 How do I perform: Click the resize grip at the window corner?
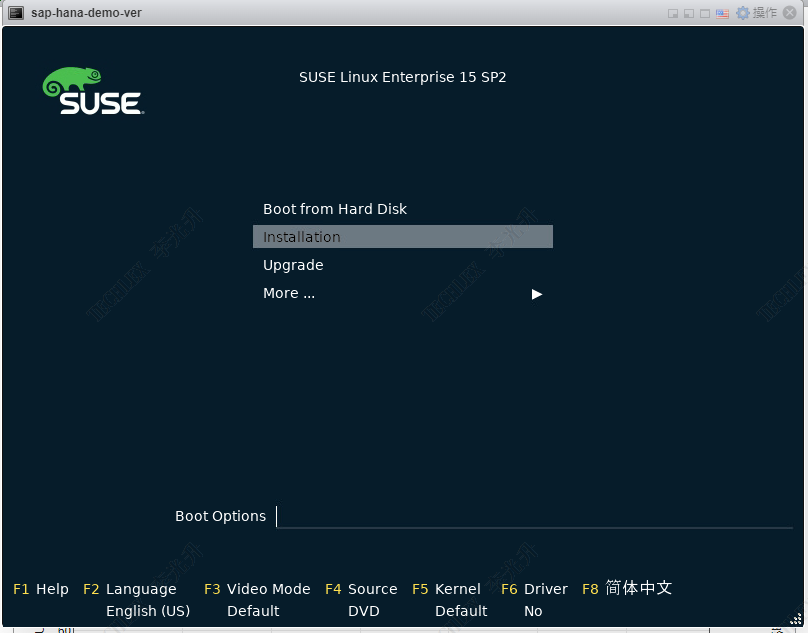797,620
